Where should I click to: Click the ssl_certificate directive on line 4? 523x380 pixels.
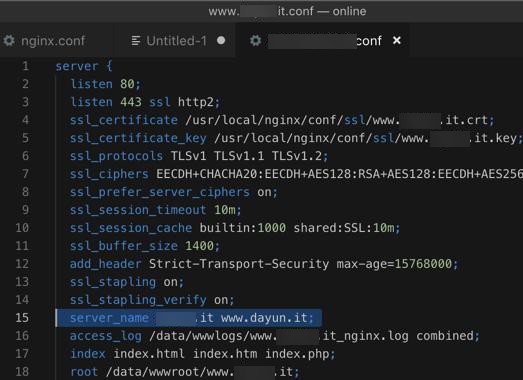124,120
